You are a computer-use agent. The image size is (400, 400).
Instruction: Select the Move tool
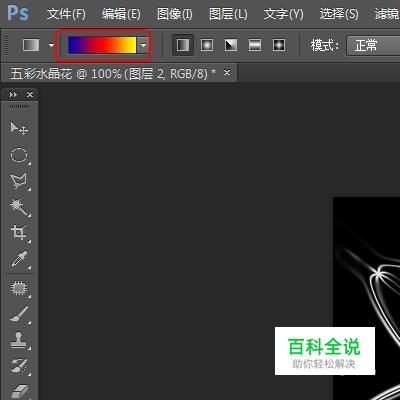(x=19, y=128)
